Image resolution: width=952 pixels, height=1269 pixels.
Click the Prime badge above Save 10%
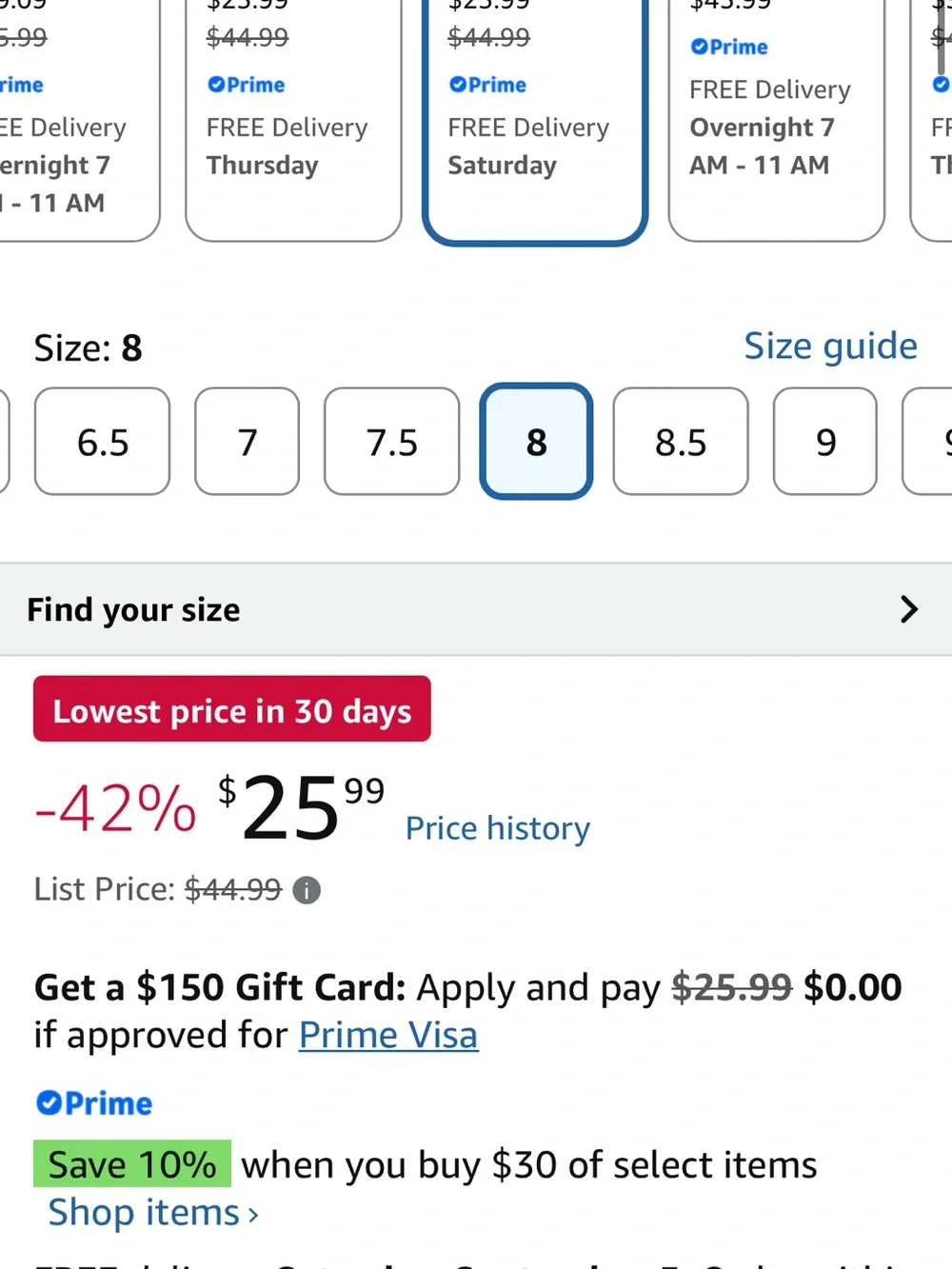click(94, 1103)
